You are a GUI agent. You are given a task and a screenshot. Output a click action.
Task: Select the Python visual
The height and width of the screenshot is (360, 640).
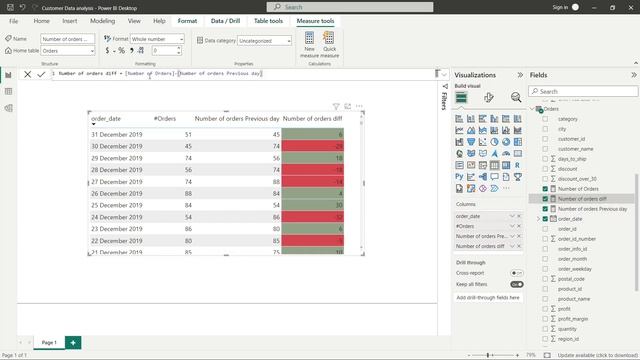pyautogui.click(x=459, y=177)
